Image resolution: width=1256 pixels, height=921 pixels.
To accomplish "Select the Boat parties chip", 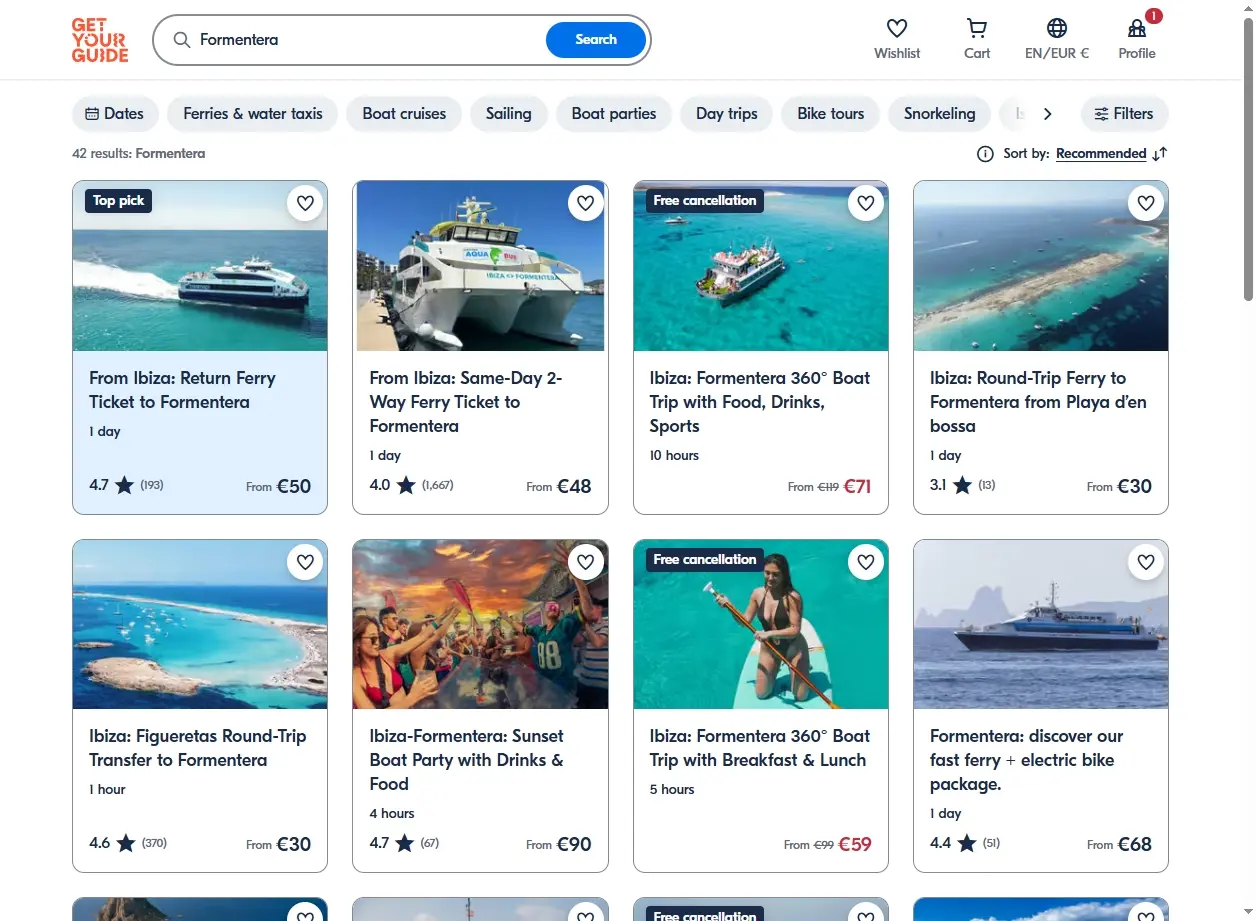I will pyautogui.click(x=614, y=114).
